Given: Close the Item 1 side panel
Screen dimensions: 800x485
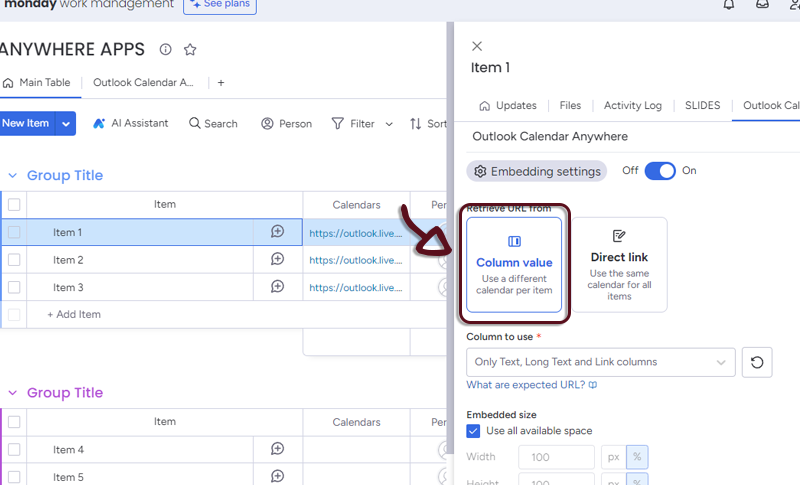Looking at the screenshot, I should pyautogui.click(x=477, y=46).
